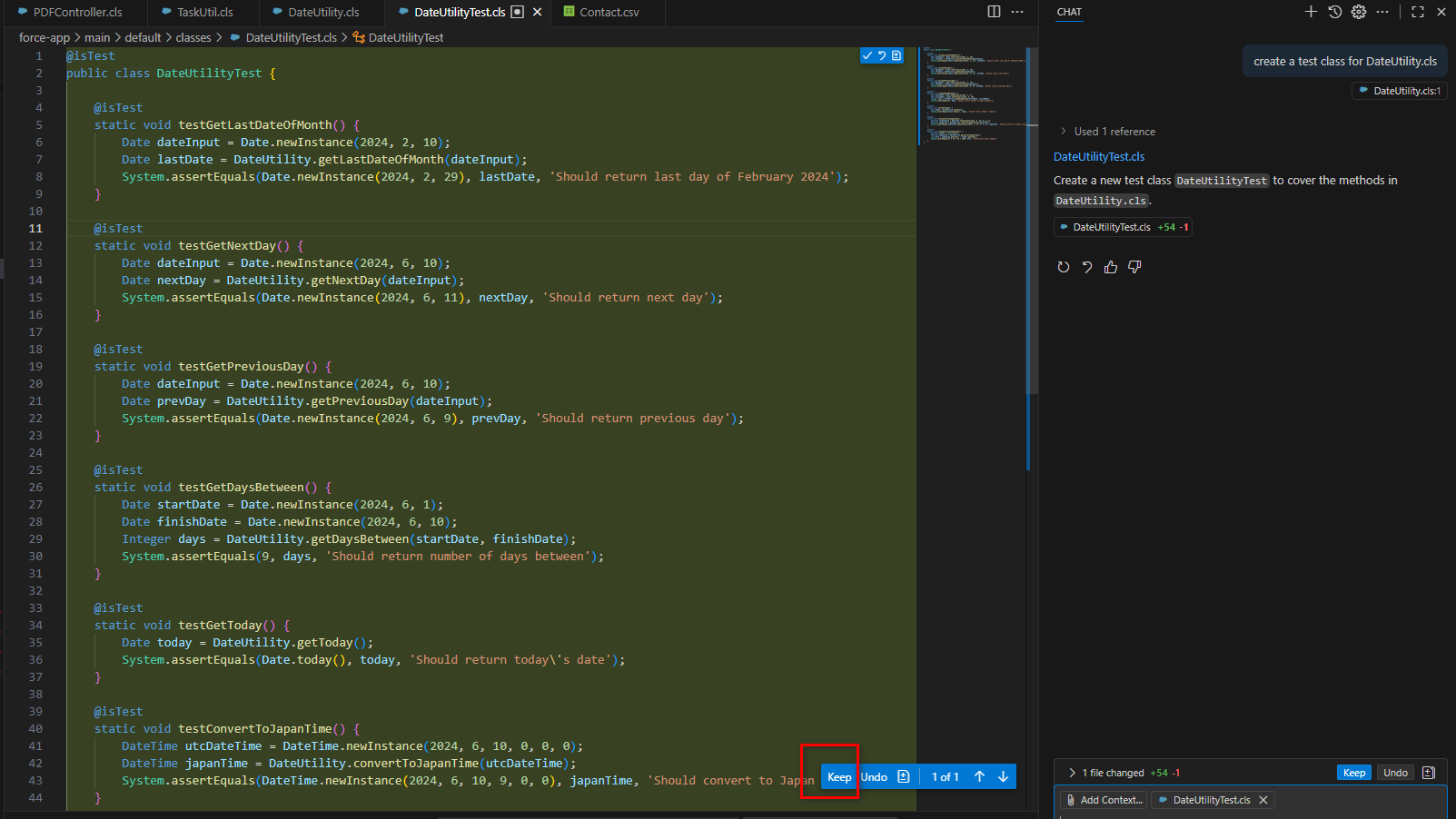Retry the chat response
Image resolution: width=1456 pixels, height=819 pixels.
coord(1064,267)
